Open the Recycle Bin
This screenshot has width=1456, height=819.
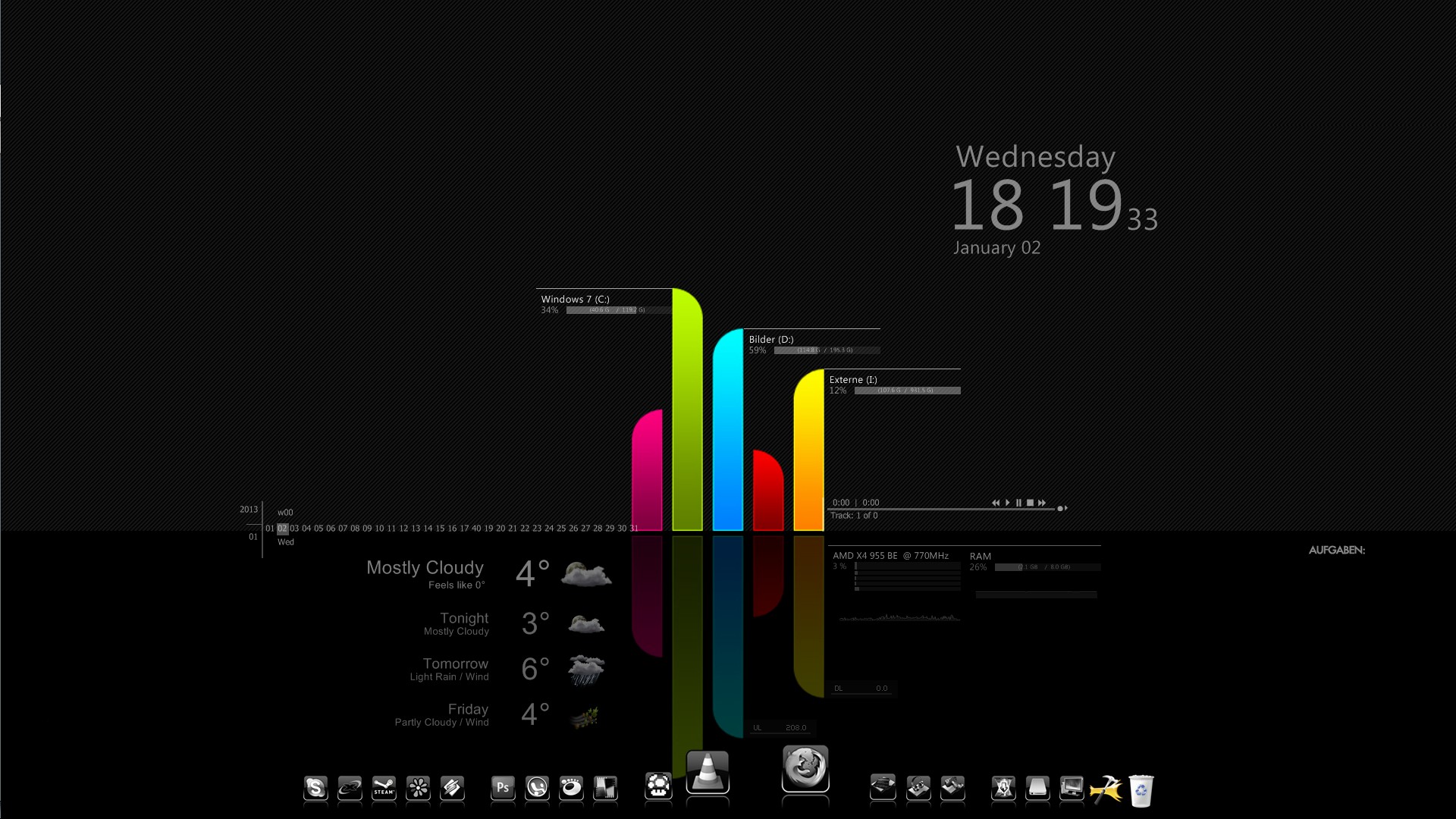coord(1141,791)
